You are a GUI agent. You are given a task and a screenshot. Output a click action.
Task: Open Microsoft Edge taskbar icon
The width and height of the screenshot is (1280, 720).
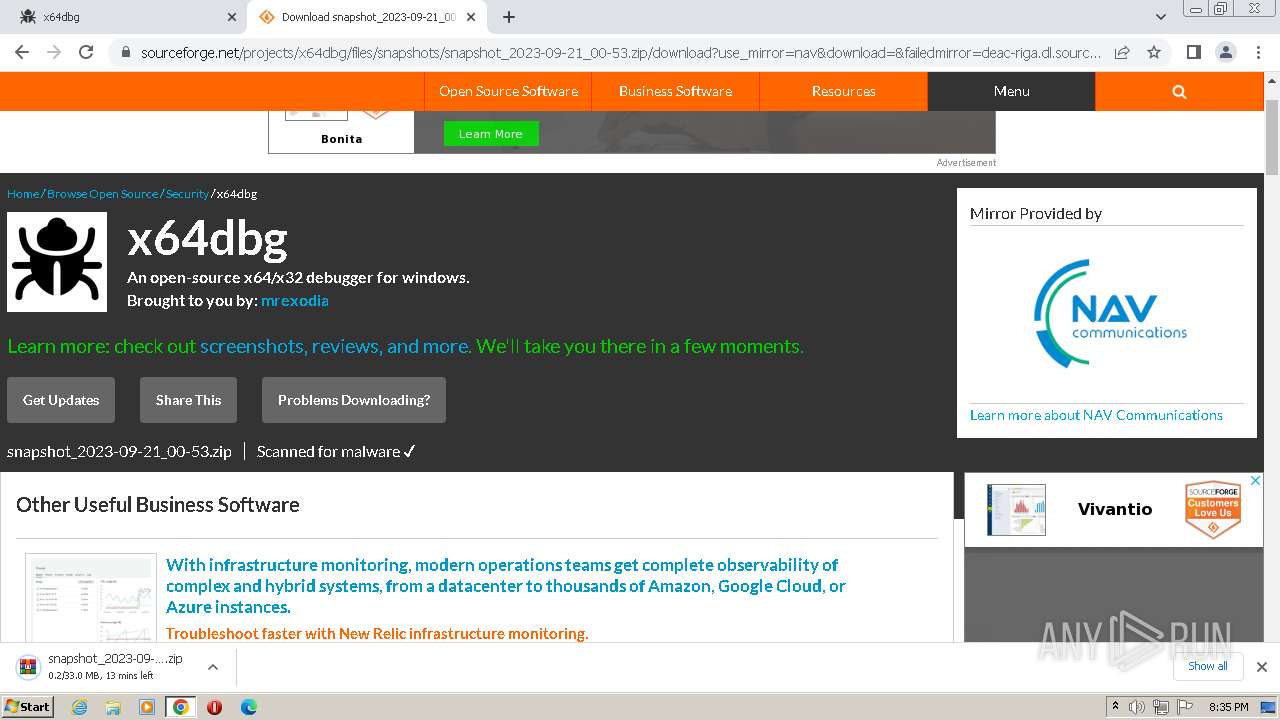tap(248, 707)
